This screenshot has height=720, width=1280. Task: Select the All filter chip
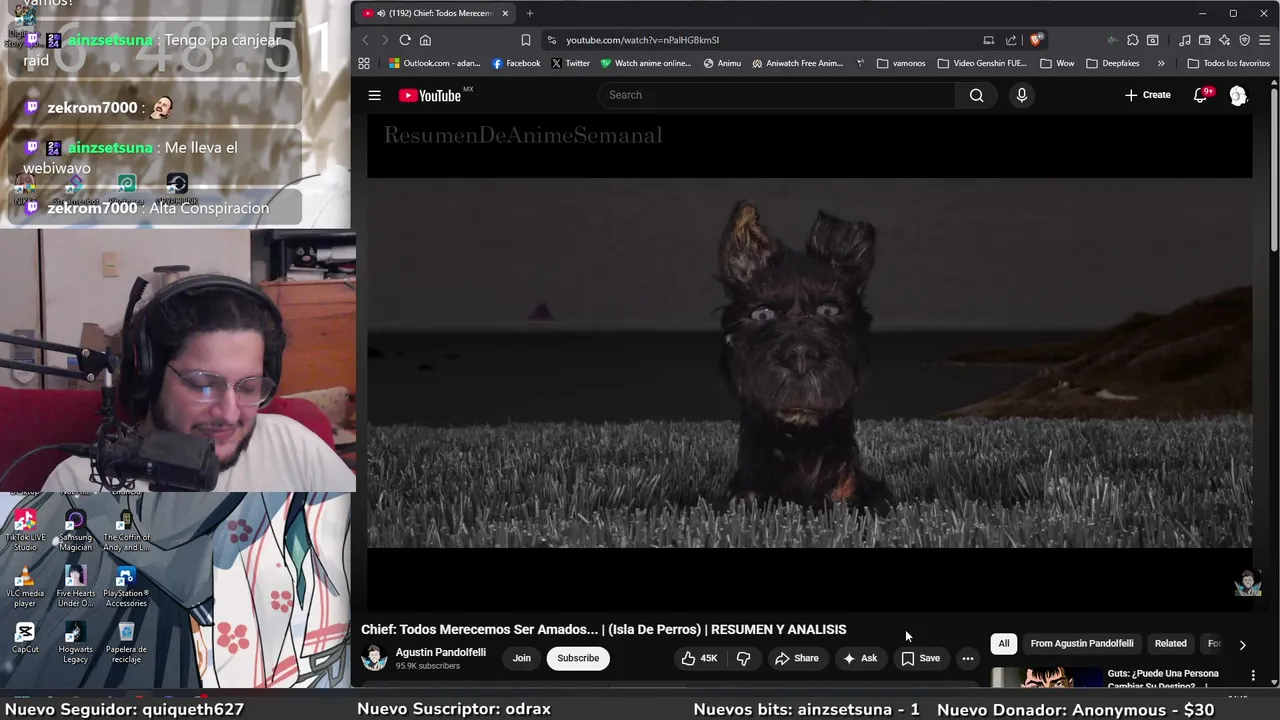tap(1004, 644)
